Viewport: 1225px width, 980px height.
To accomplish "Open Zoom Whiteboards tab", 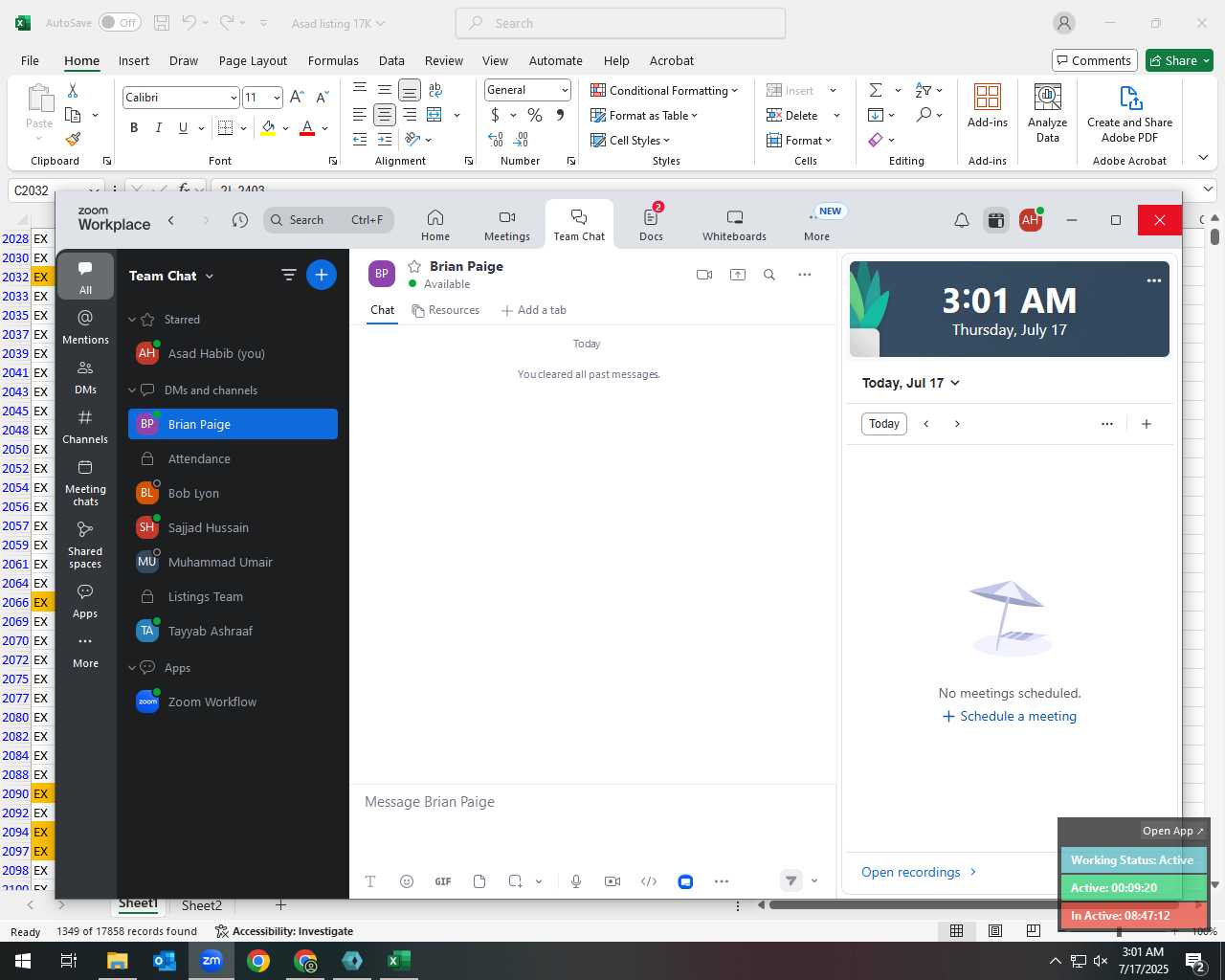I will (x=734, y=225).
